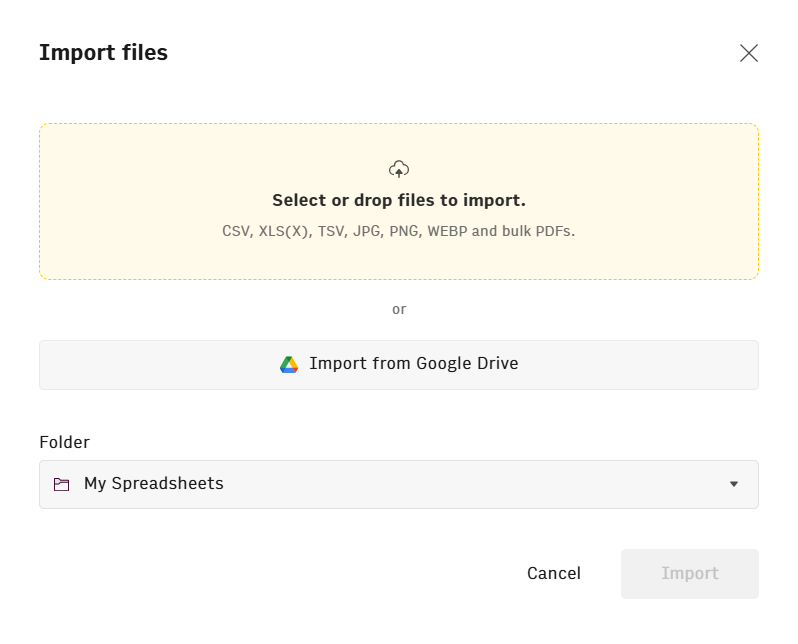
Task: Cancel the import
Action: [554, 573]
